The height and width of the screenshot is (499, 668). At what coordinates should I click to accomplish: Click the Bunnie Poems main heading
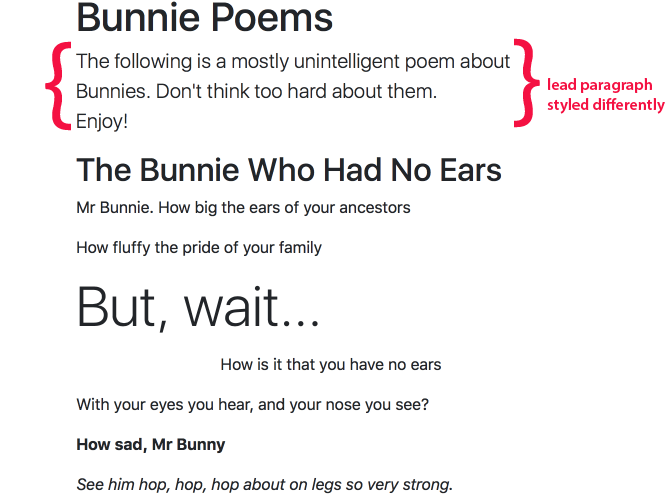point(204,18)
